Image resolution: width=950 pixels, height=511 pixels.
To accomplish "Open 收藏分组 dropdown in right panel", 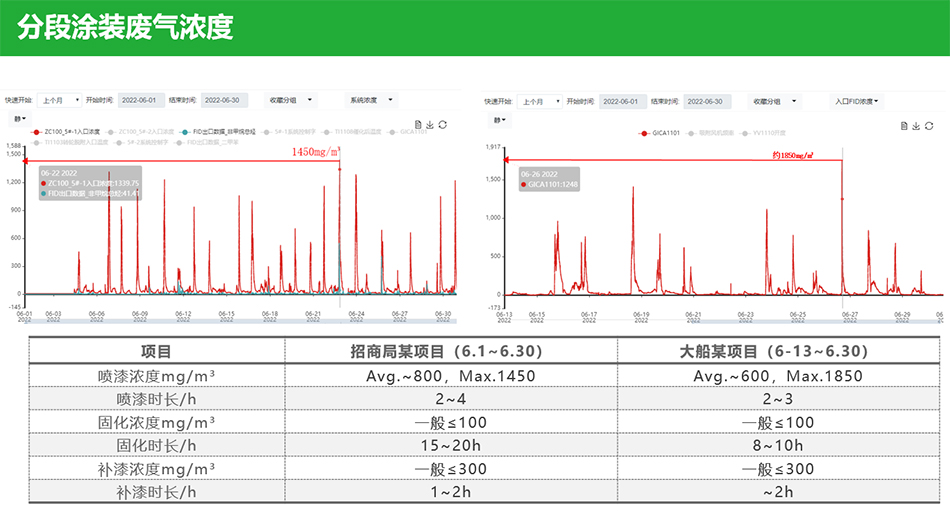I will point(775,101).
